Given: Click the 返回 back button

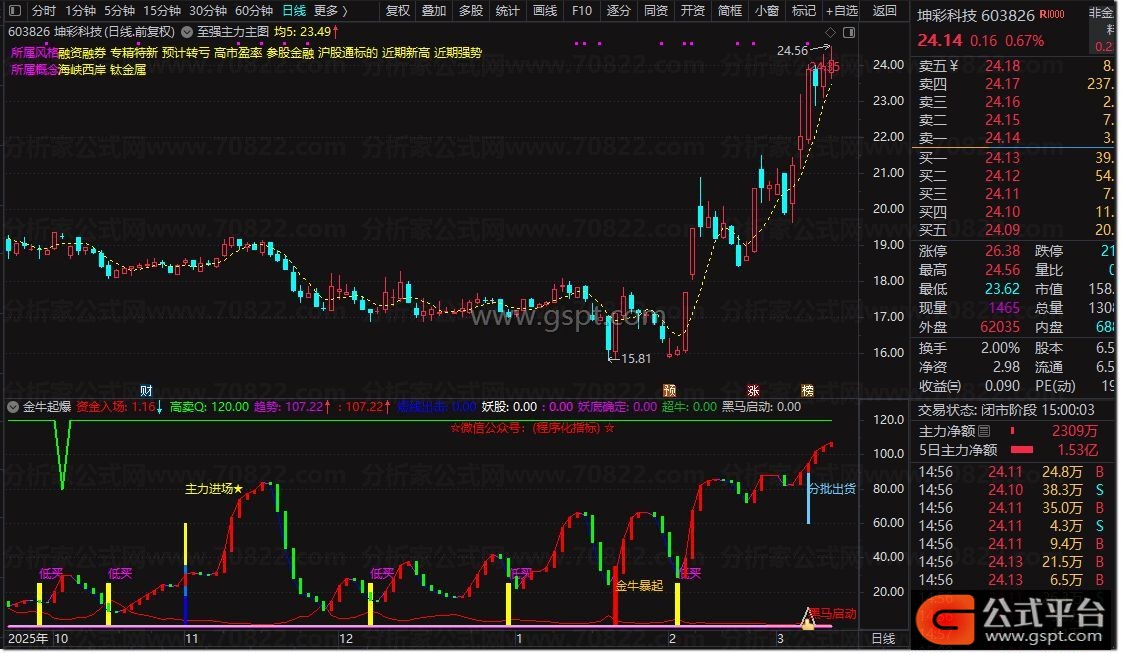Looking at the screenshot, I should (x=884, y=11).
